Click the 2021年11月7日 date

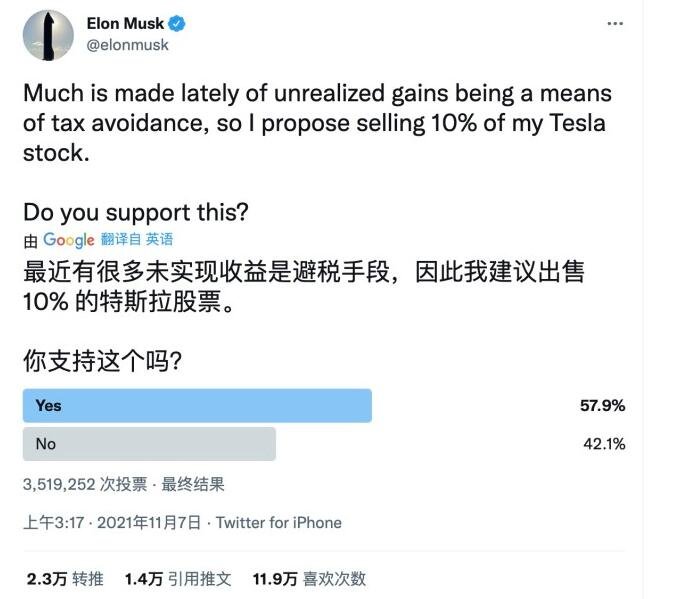tap(153, 522)
